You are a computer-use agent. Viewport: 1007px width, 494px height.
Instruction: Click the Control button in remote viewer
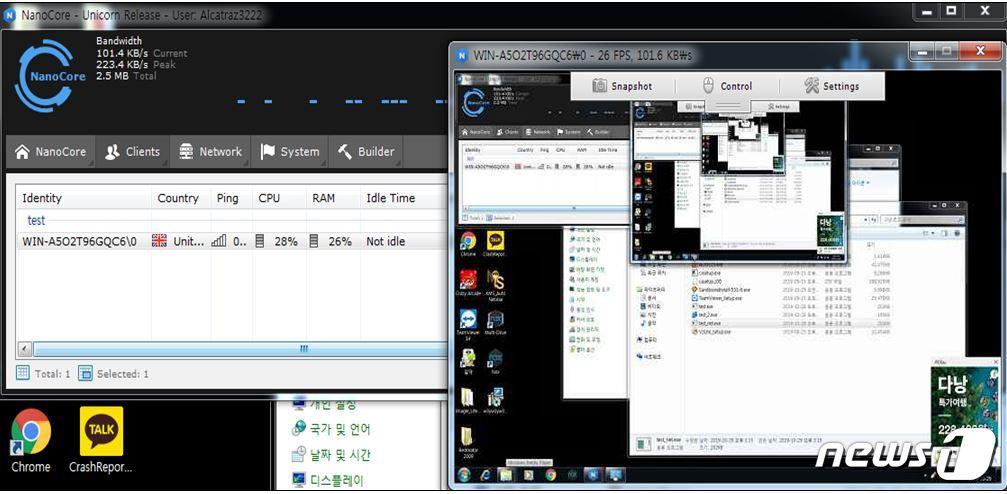tap(726, 86)
